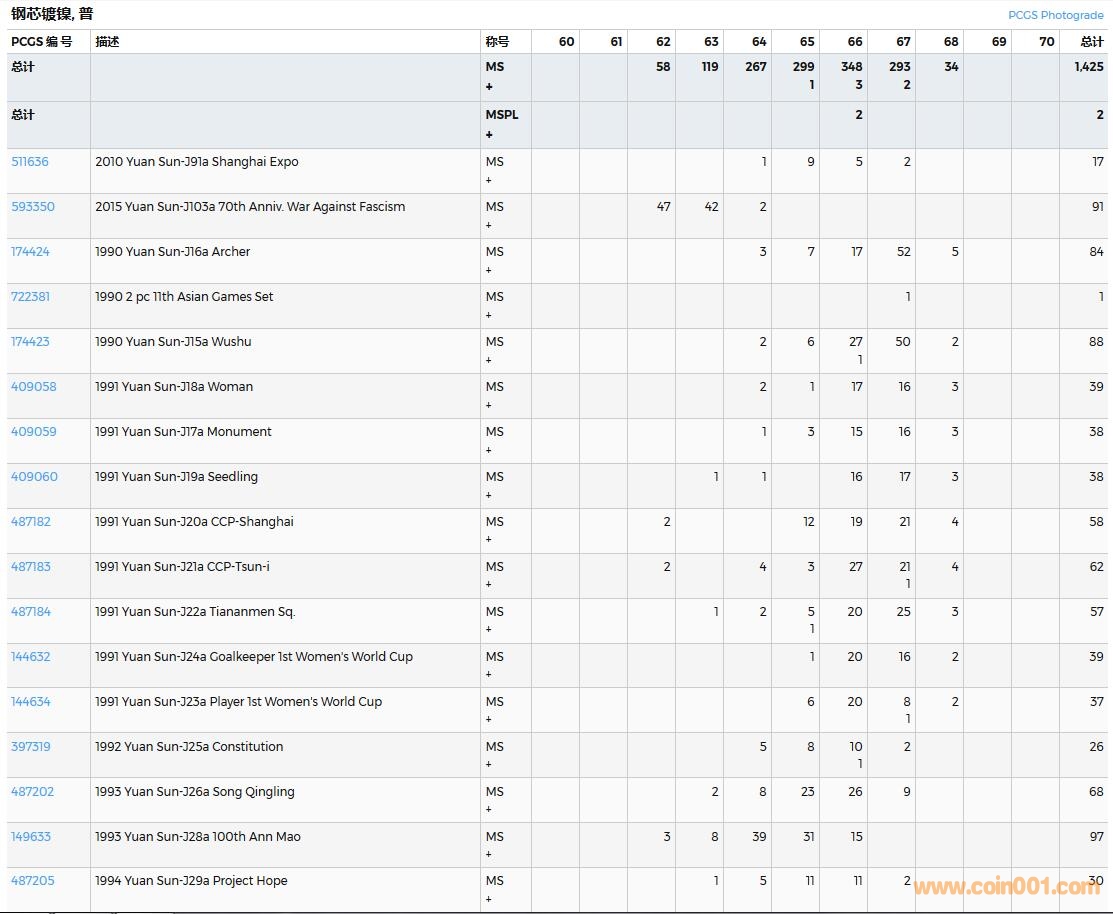The width and height of the screenshot is (1113, 914).
Task: Select PCGS number 487183 link
Action: (31, 567)
